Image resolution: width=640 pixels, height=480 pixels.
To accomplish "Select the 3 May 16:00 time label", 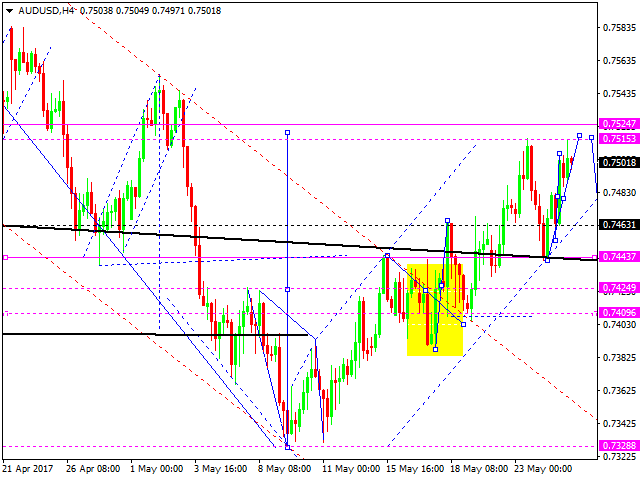I will tap(221, 469).
